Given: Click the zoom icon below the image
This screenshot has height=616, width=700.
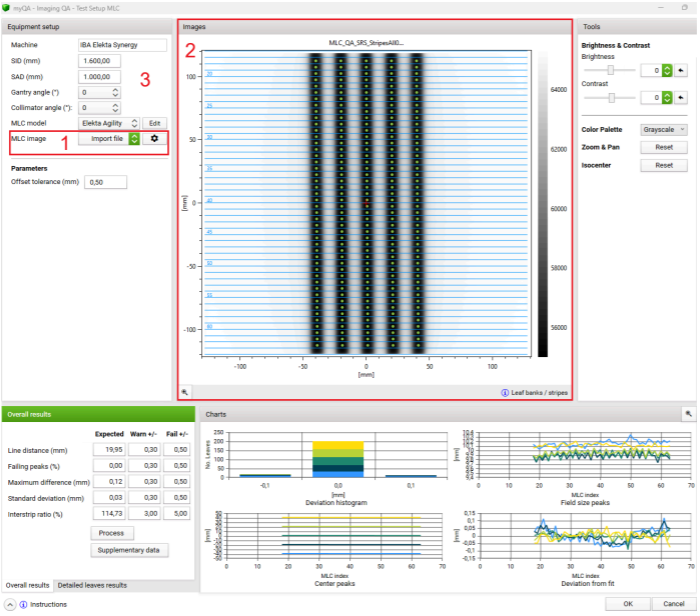Looking at the screenshot, I should tap(185, 392).
